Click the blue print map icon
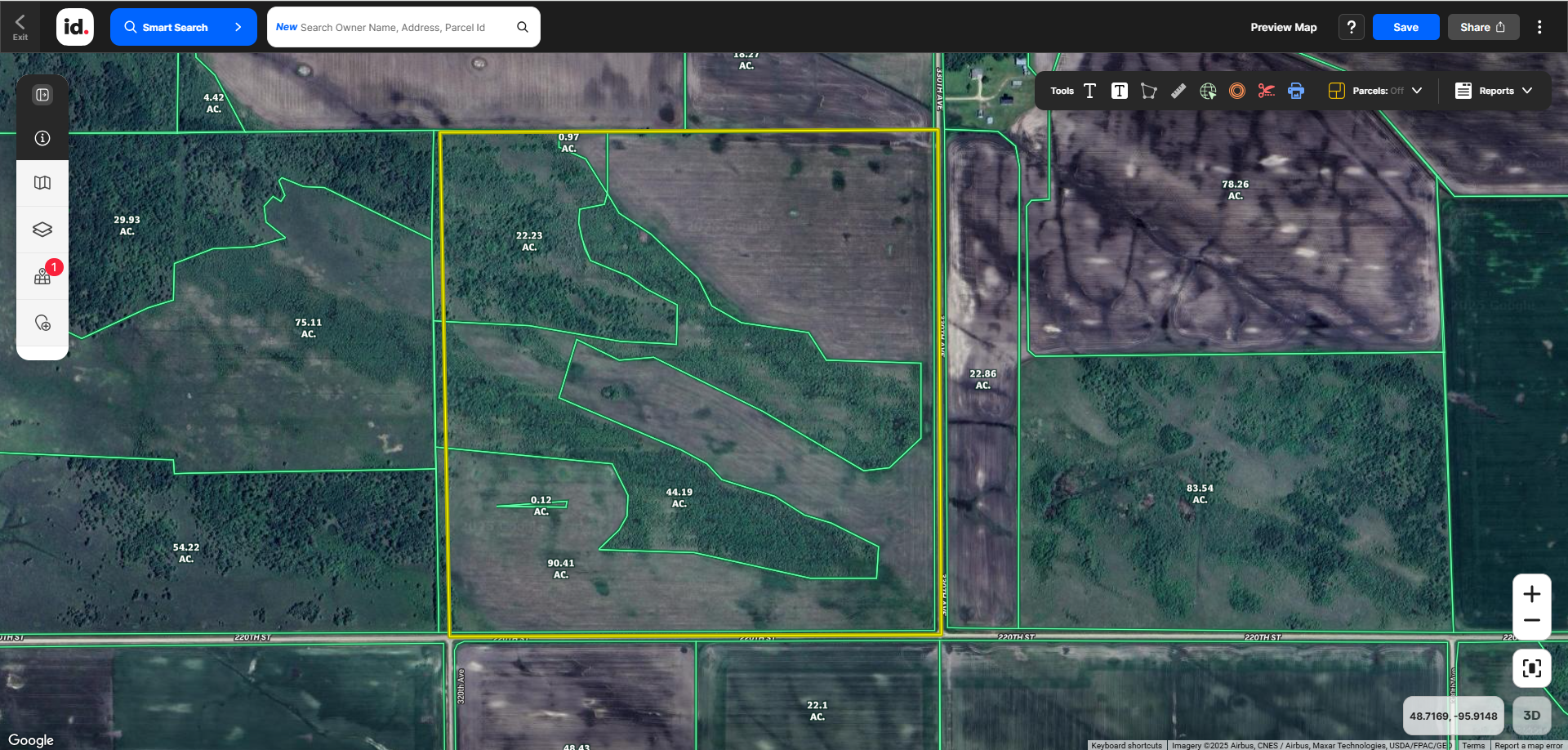1568x750 pixels. click(x=1296, y=91)
